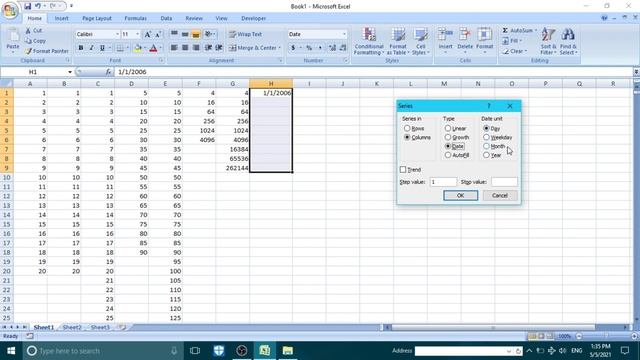The image size is (640, 360).
Task: Click the Increase Font Size icon
Action: [148, 35]
